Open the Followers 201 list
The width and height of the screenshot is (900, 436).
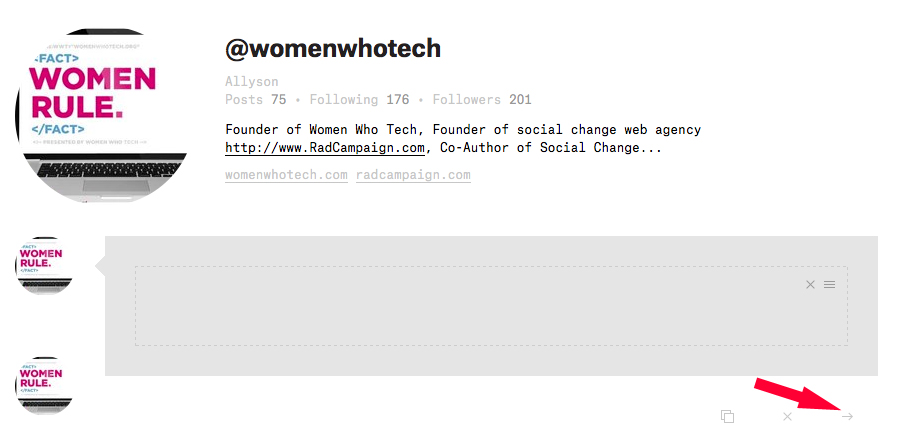(x=482, y=100)
